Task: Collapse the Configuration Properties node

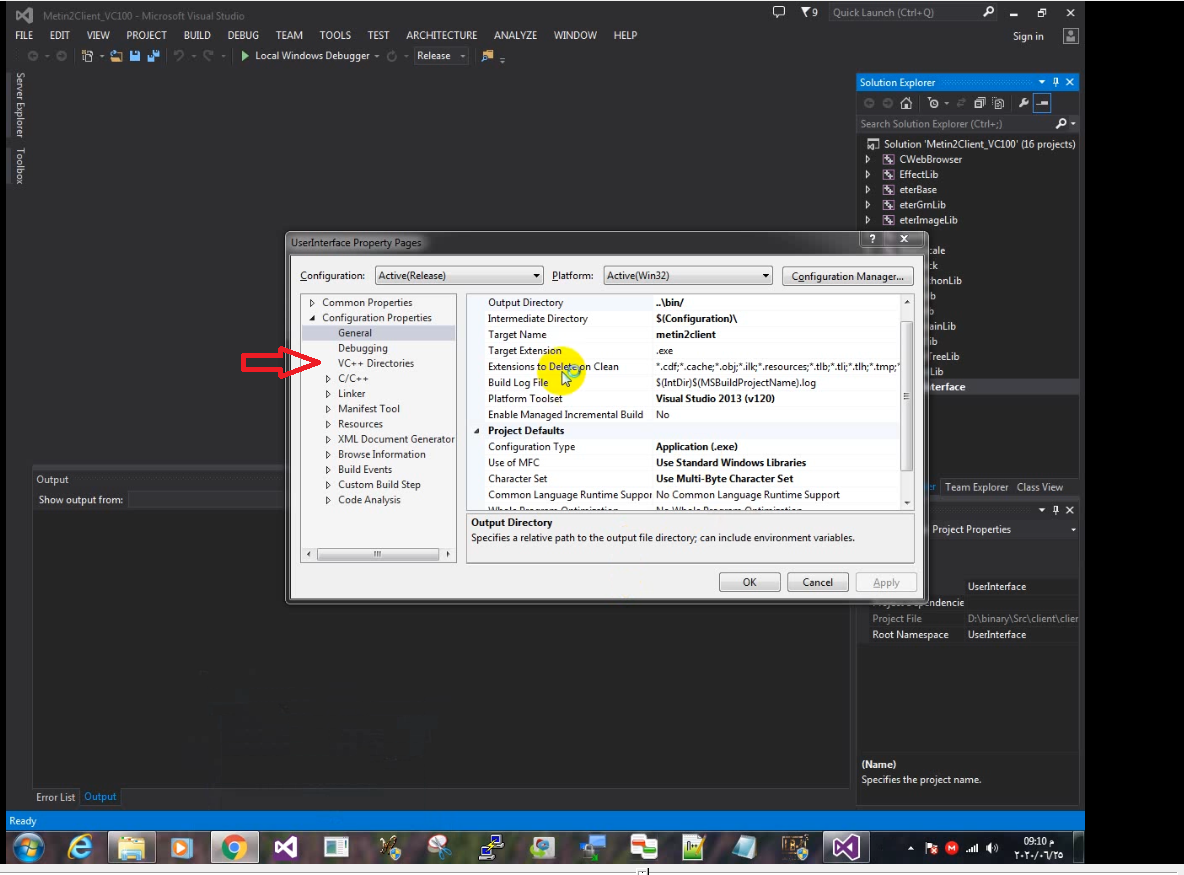Action: [x=312, y=318]
